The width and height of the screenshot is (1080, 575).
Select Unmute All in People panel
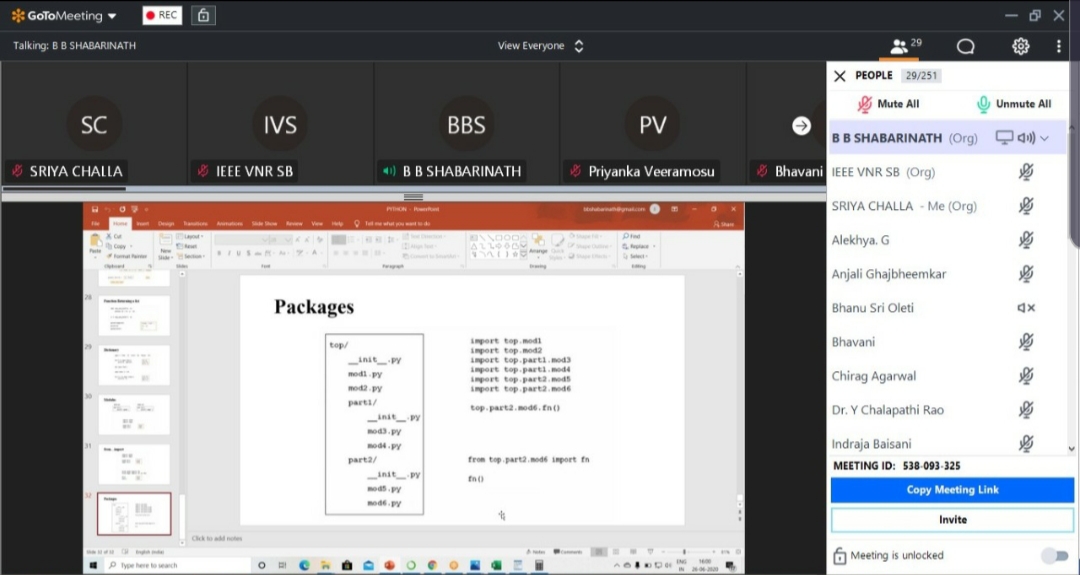1013,104
